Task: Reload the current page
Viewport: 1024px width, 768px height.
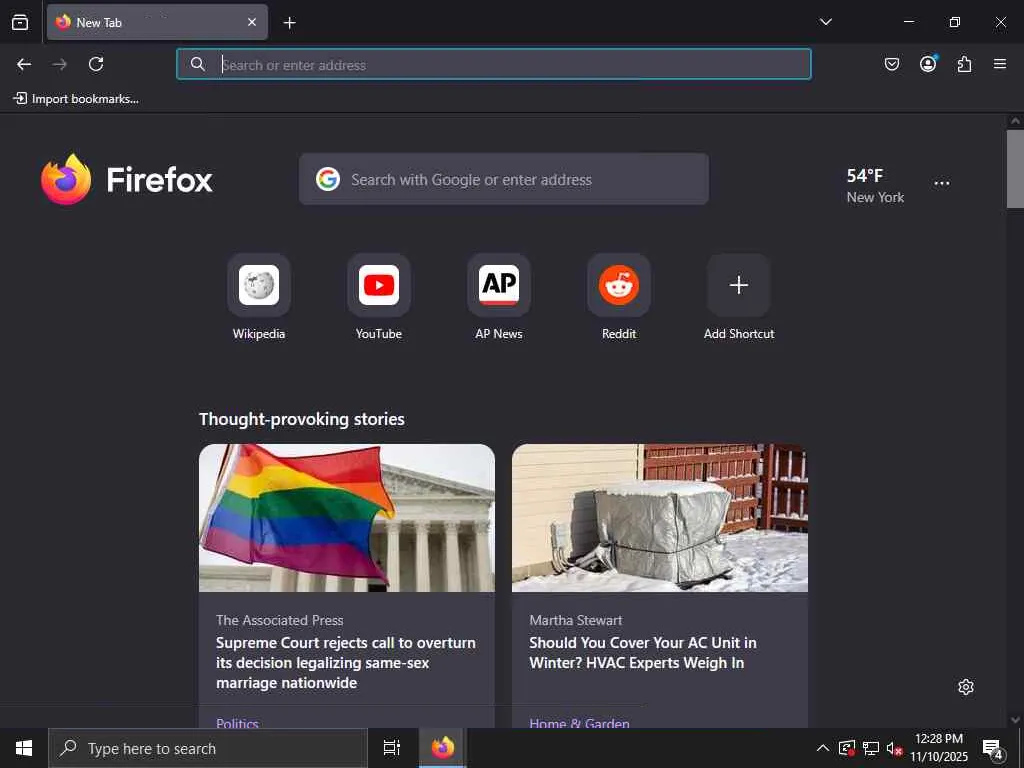Action: (96, 64)
